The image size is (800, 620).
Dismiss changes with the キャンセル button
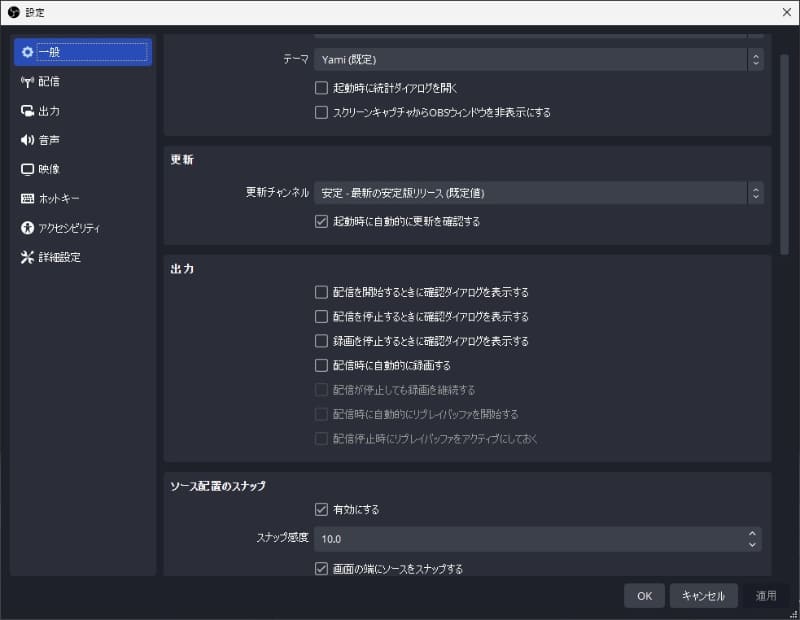(703, 595)
